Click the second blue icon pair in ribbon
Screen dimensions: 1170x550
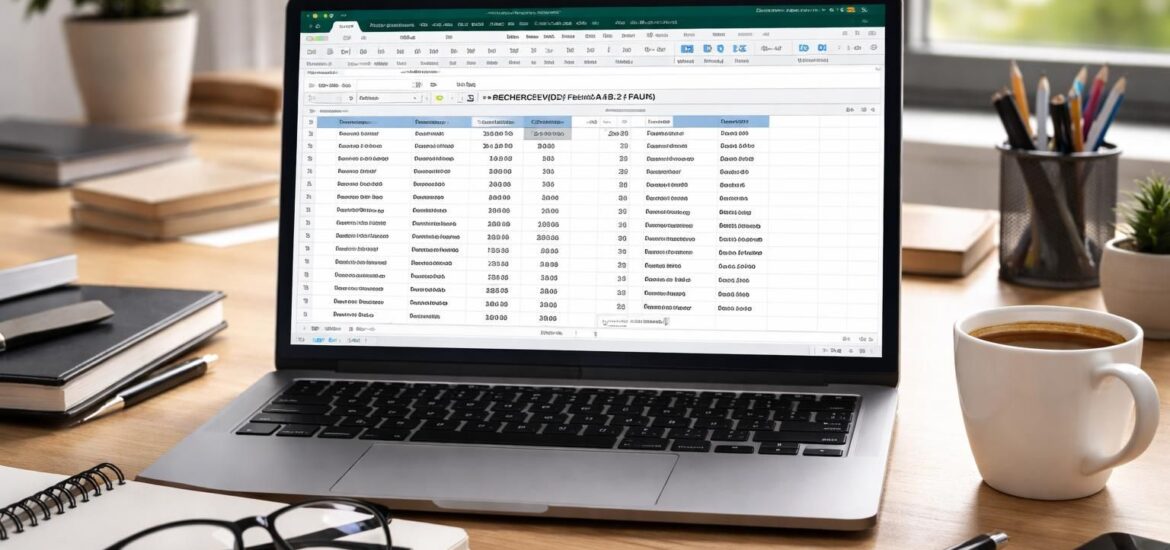[713, 48]
